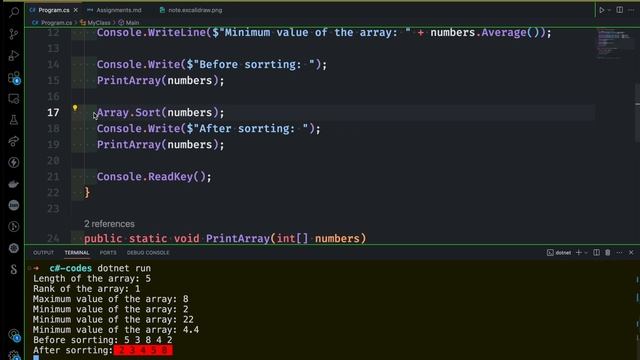Click line number 17 in gutter

click(x=53, y=113)
